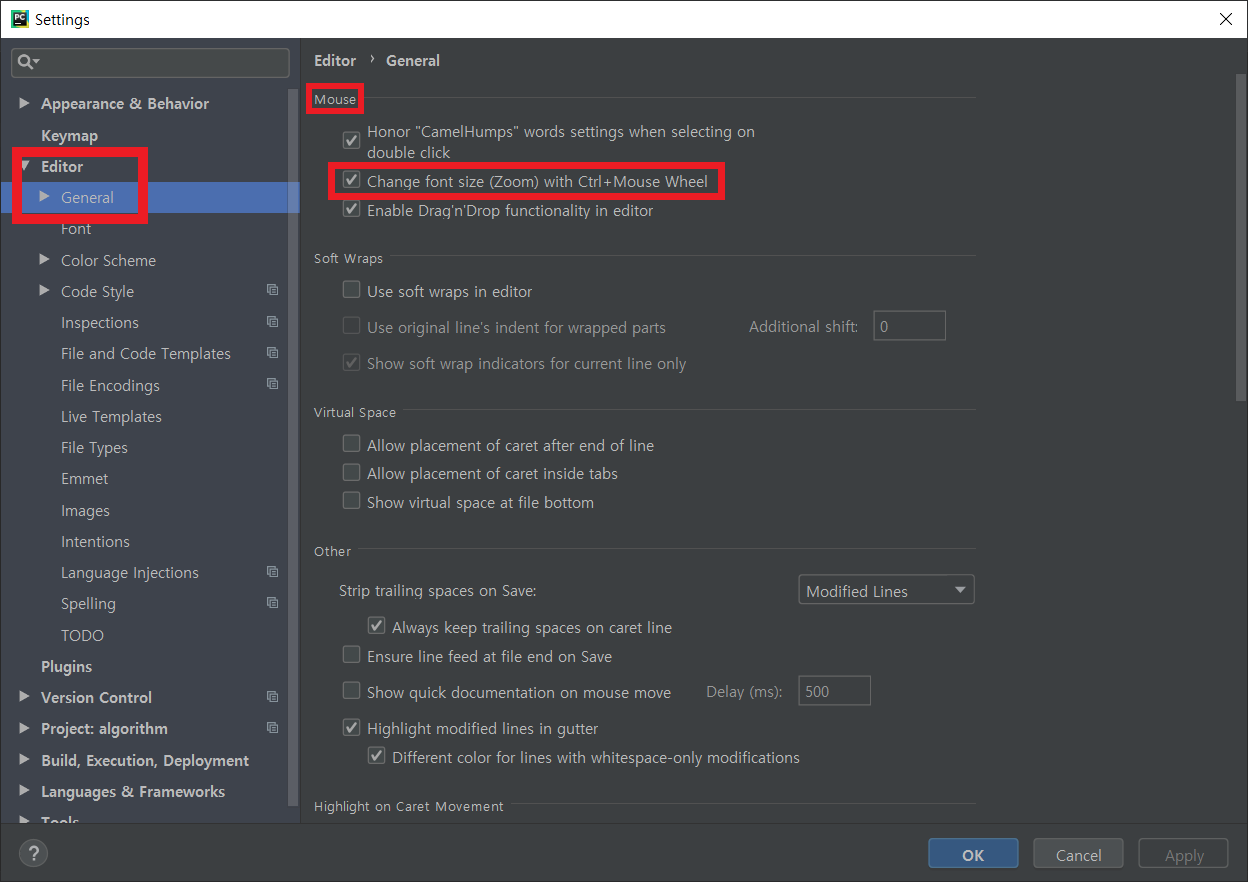Image resolution: width=1248 pixels, height=882 pixels.
Task: Disable Drag'n'Drop functionality in editor
Action: 351,210
